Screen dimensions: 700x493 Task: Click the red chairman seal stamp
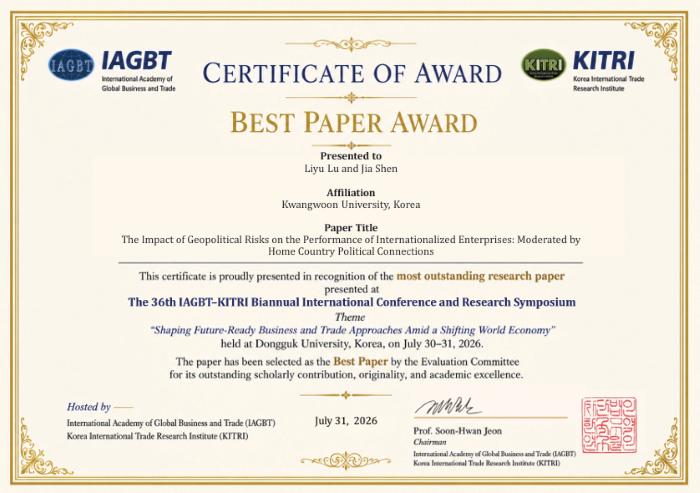click(x=610, y=425)
